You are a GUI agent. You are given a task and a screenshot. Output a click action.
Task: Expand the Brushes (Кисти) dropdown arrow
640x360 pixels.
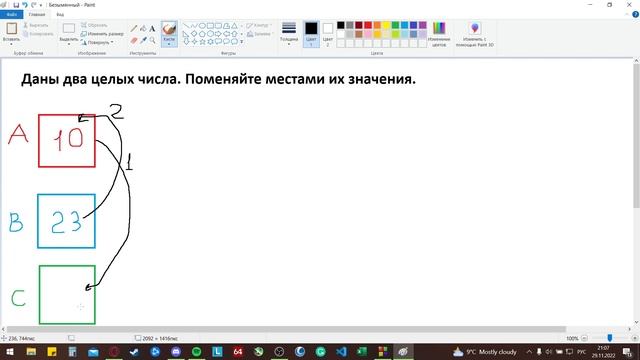click(169, 44)
